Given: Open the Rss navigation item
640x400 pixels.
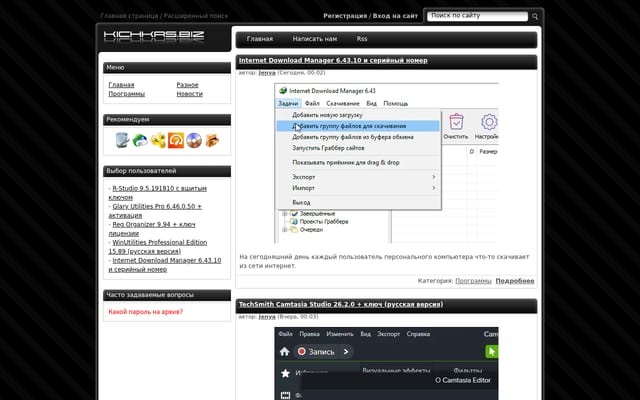Looking at the screenshot, I should [362, 39].
